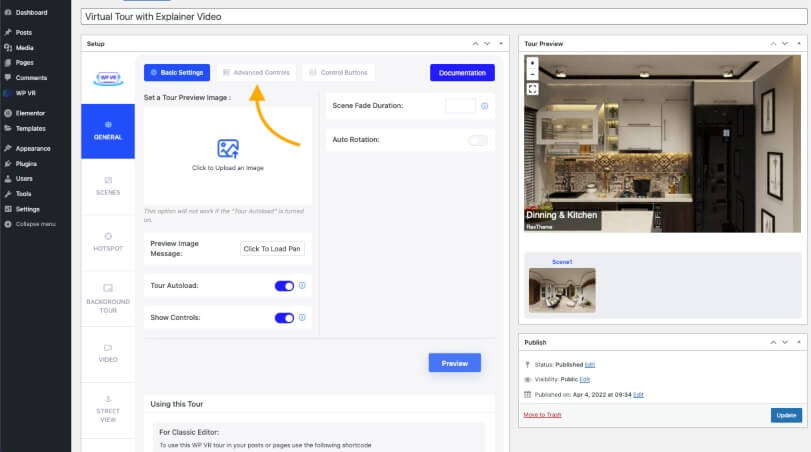The width and height of the screenshot is (811, 452).
Task: Click the Settings icon in sidebar
Action: pyautogui.click(x=8, y=209)
